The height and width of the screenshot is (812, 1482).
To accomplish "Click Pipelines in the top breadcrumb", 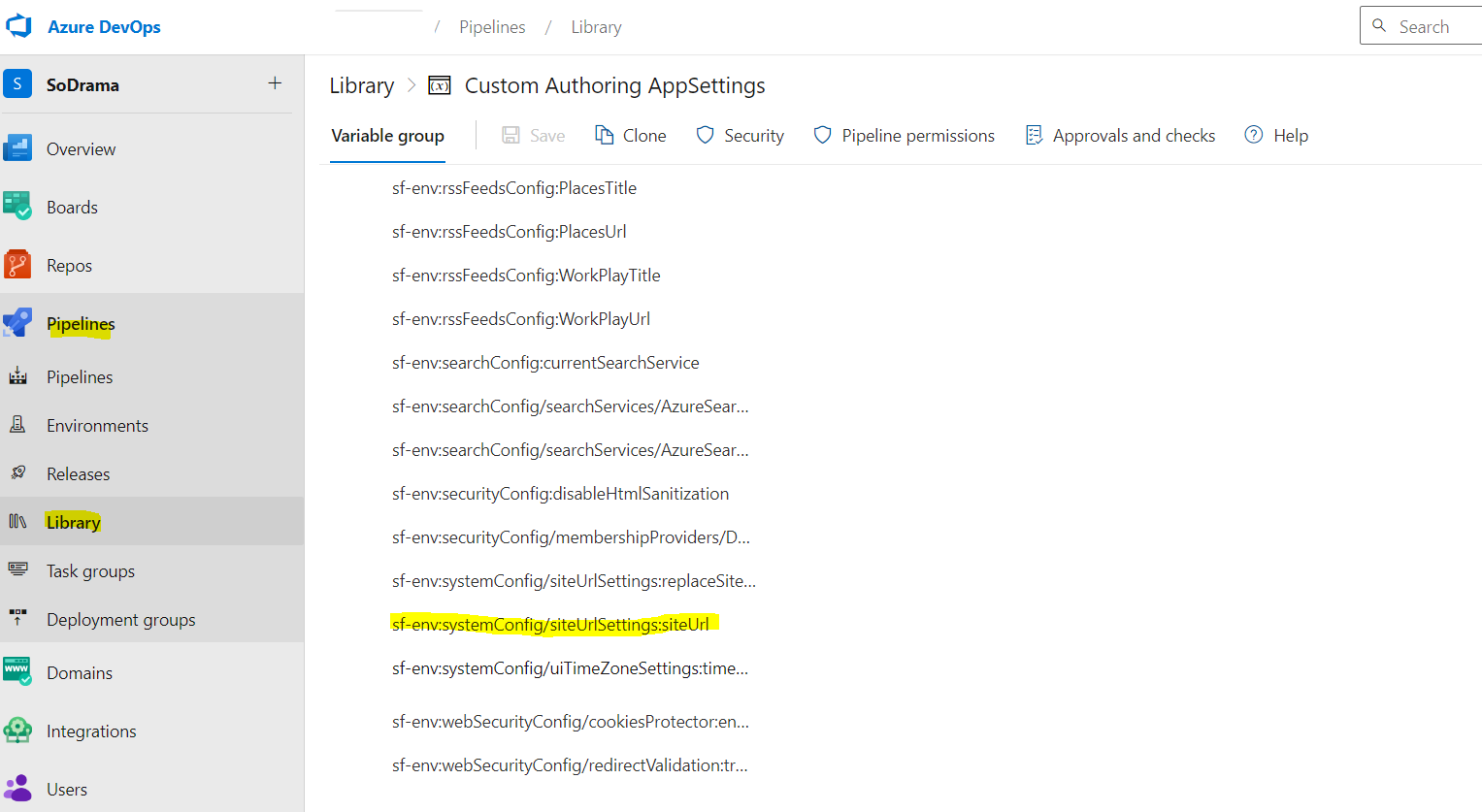I will [492, 27].
